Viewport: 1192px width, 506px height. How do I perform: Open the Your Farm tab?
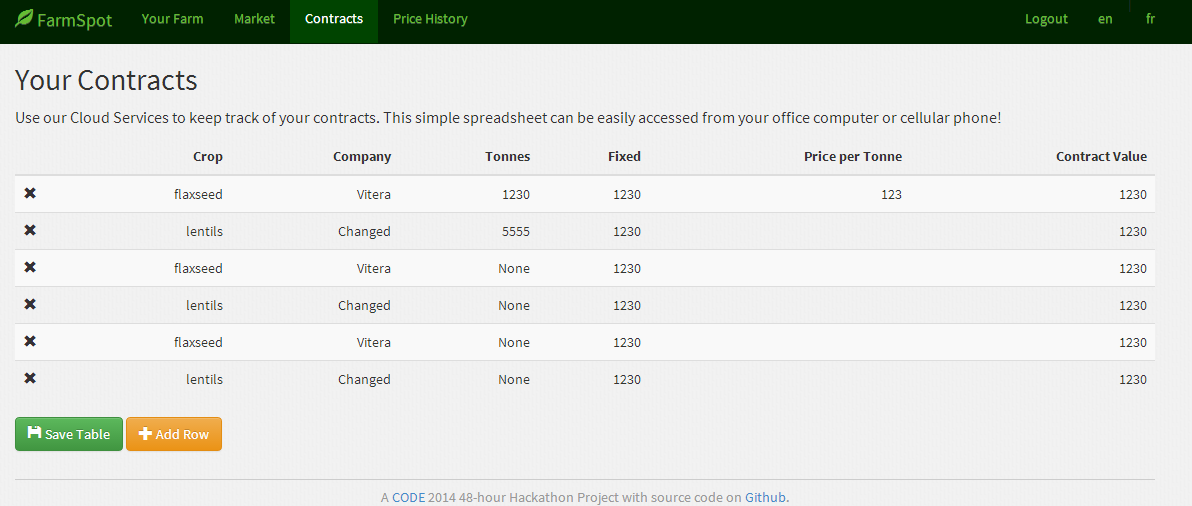point(172,19)
